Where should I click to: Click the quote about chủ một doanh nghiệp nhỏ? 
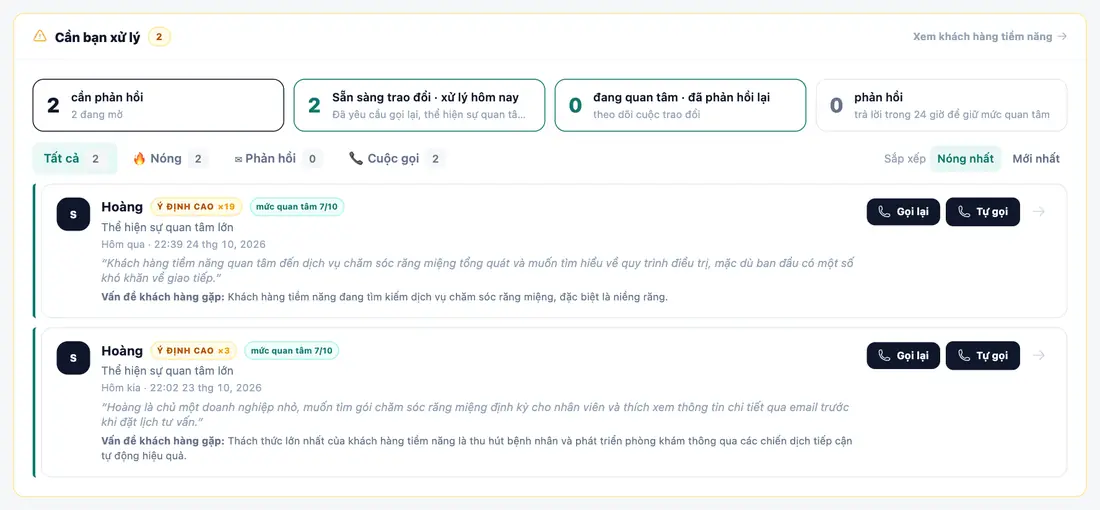tap(475, 414)
